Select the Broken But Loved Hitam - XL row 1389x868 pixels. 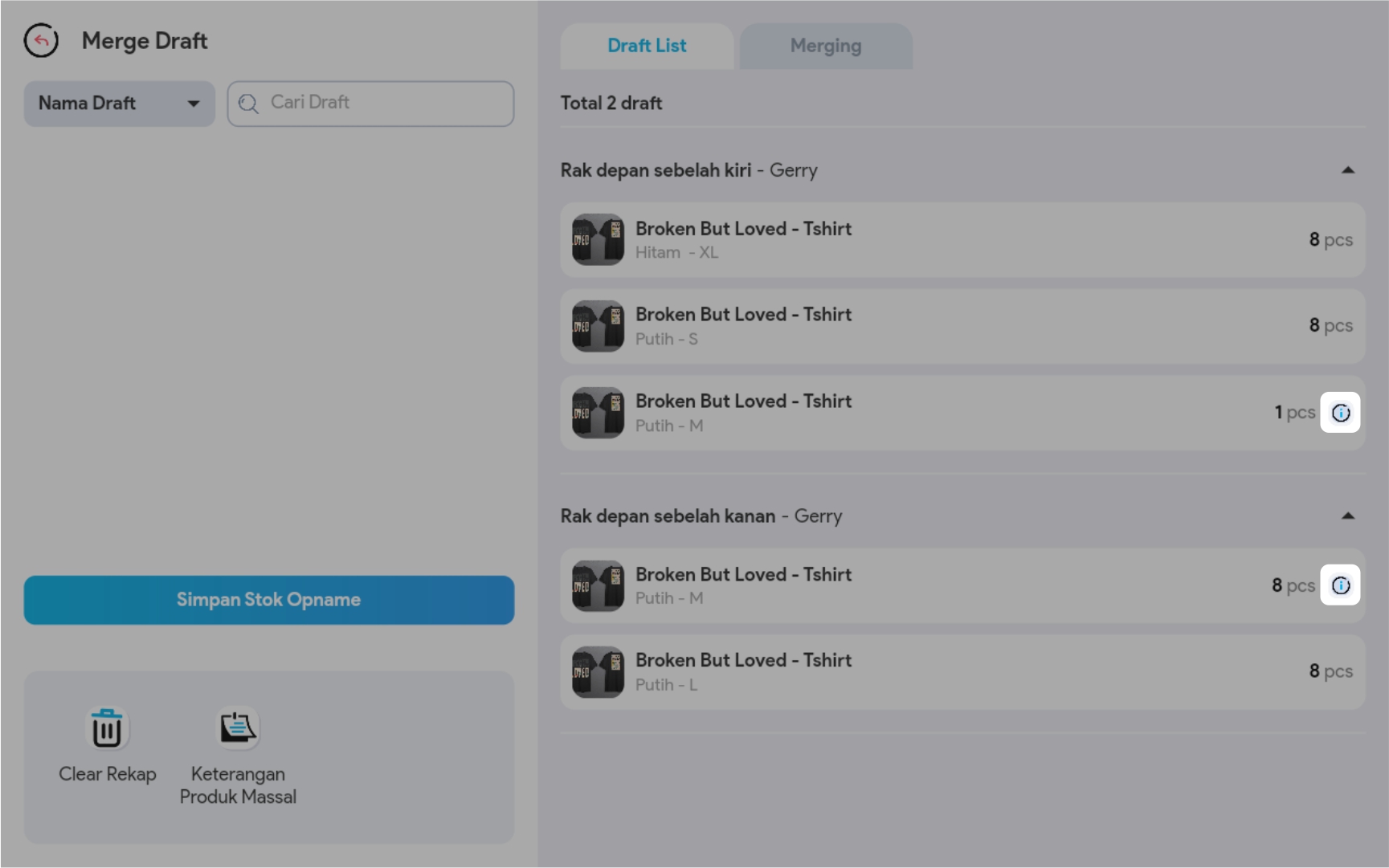[x=962, y=240]
